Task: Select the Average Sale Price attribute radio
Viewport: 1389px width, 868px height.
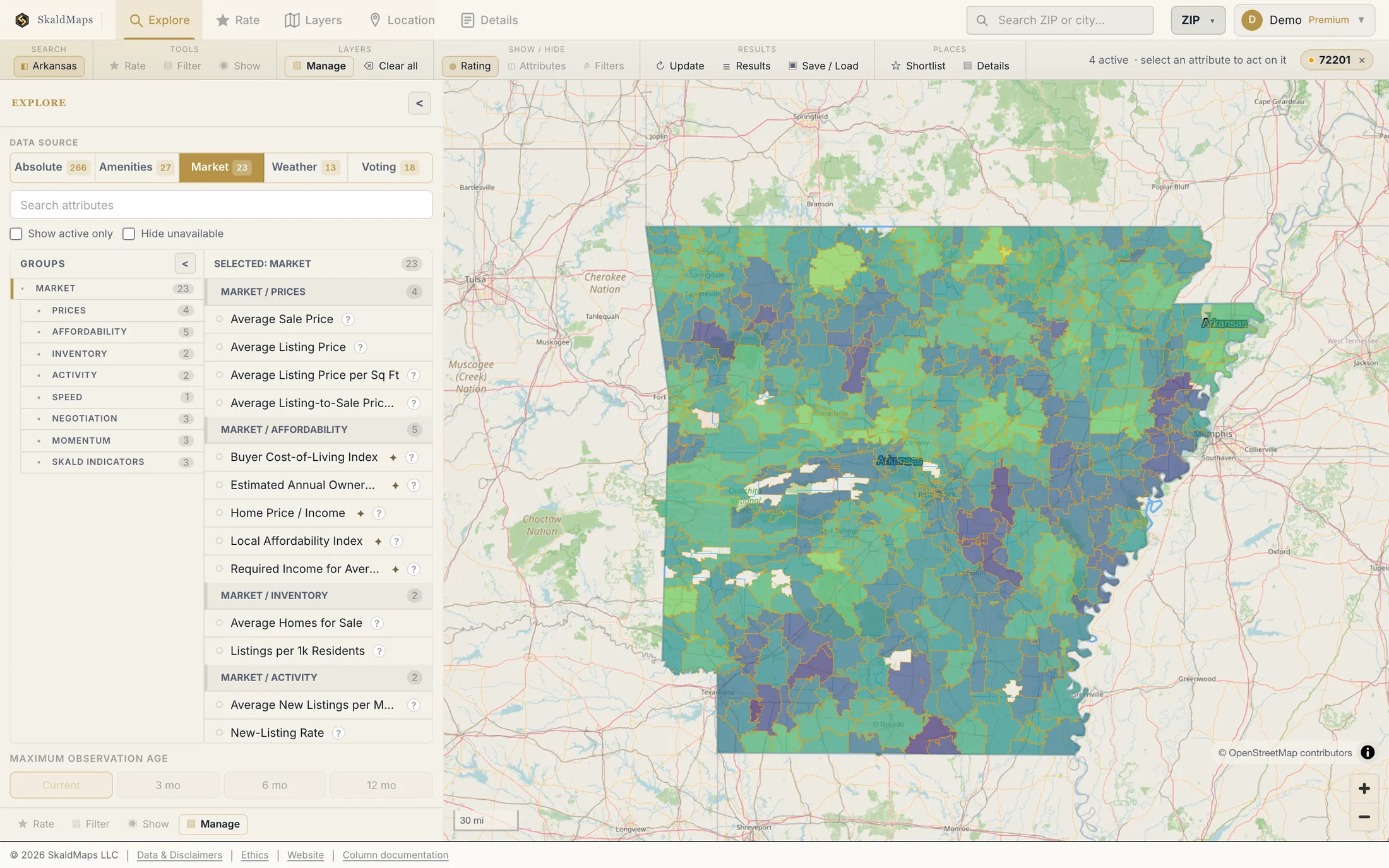Action: click(x=220, y=319)
